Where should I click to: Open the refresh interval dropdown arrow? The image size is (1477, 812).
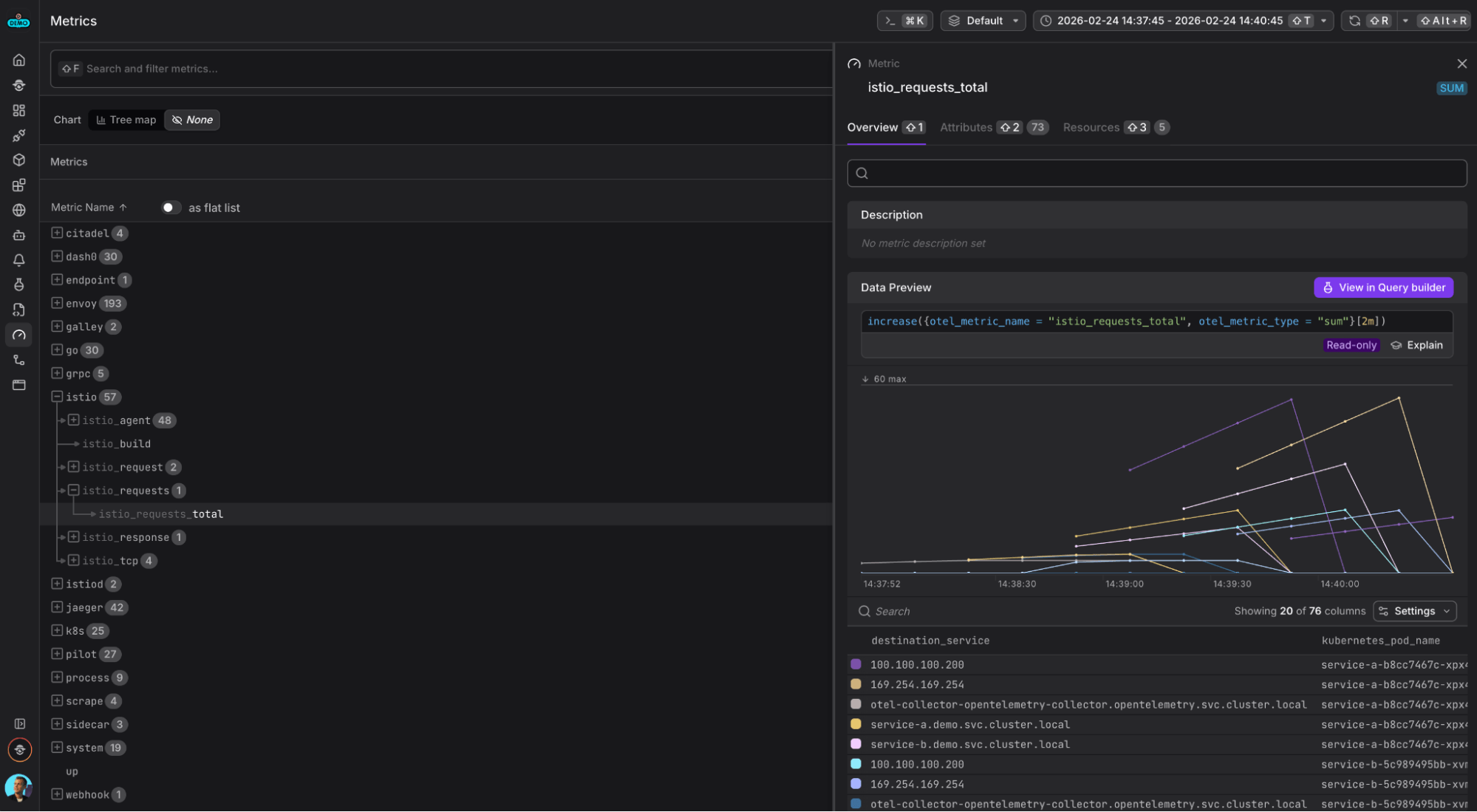click(x=1405, y=21)
